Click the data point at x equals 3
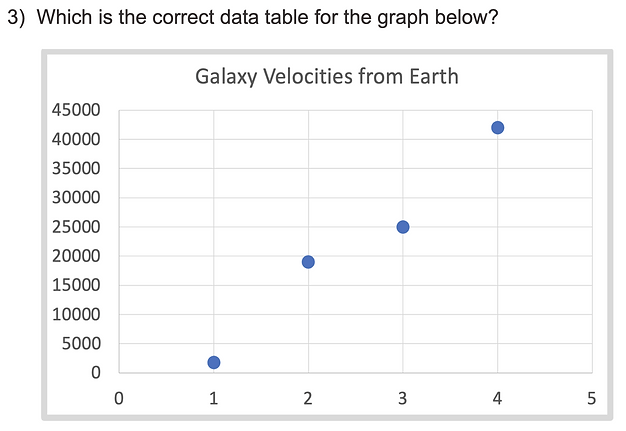This screenshot has height=431, width=626. [x=403, y=227]
